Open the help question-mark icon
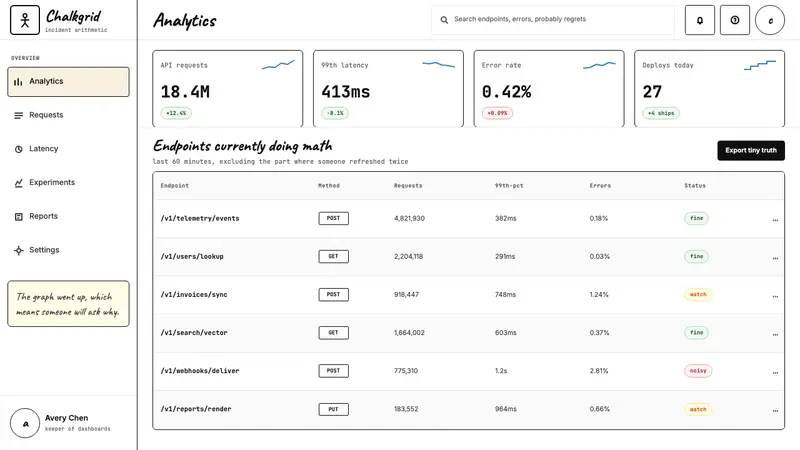 pos(735,20)
